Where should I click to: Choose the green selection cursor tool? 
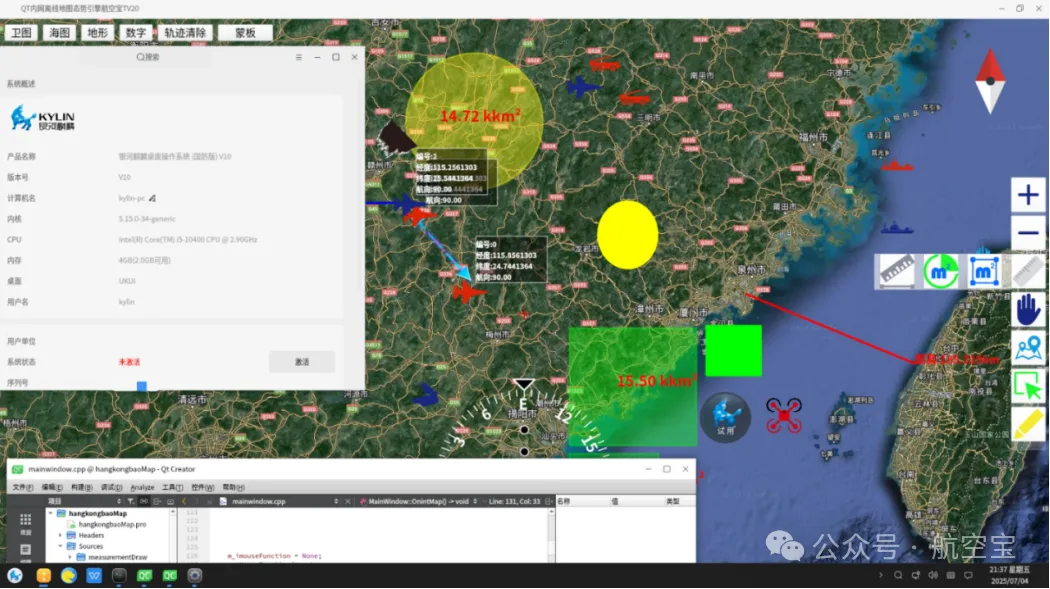tap(1028, 386)
